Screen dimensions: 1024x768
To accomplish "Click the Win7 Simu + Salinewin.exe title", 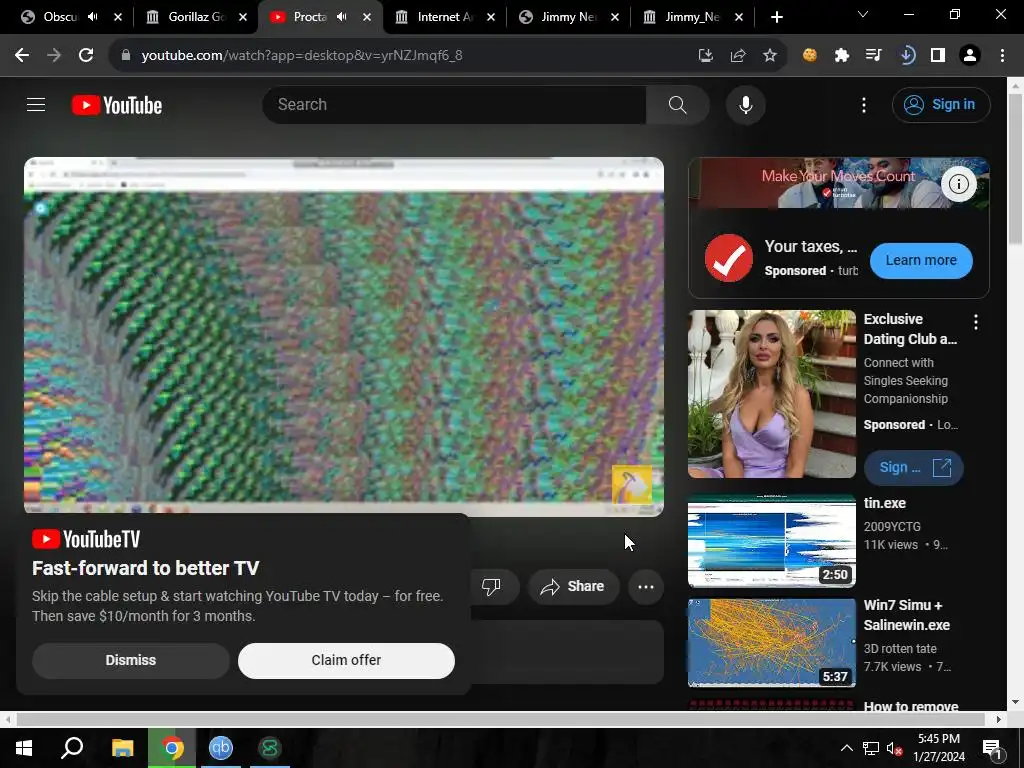I will point(906,615).
